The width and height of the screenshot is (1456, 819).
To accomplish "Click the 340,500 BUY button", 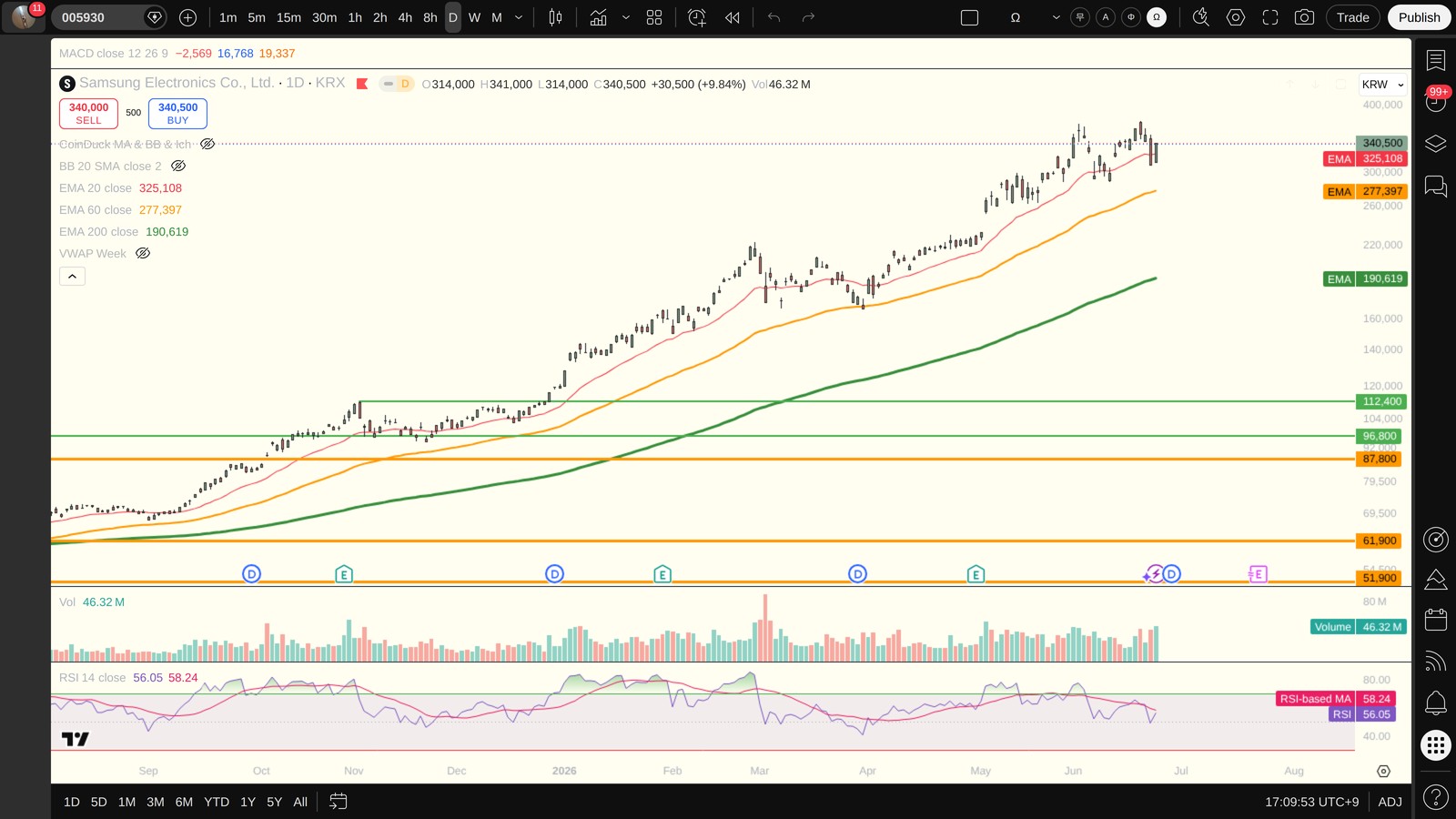I will (x=177, y=113).
